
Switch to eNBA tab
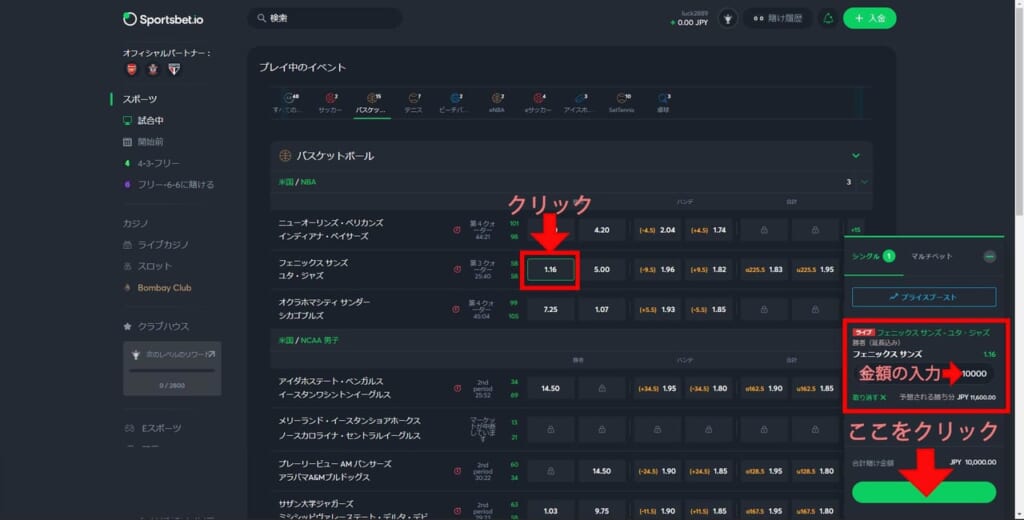click(496, 103)
